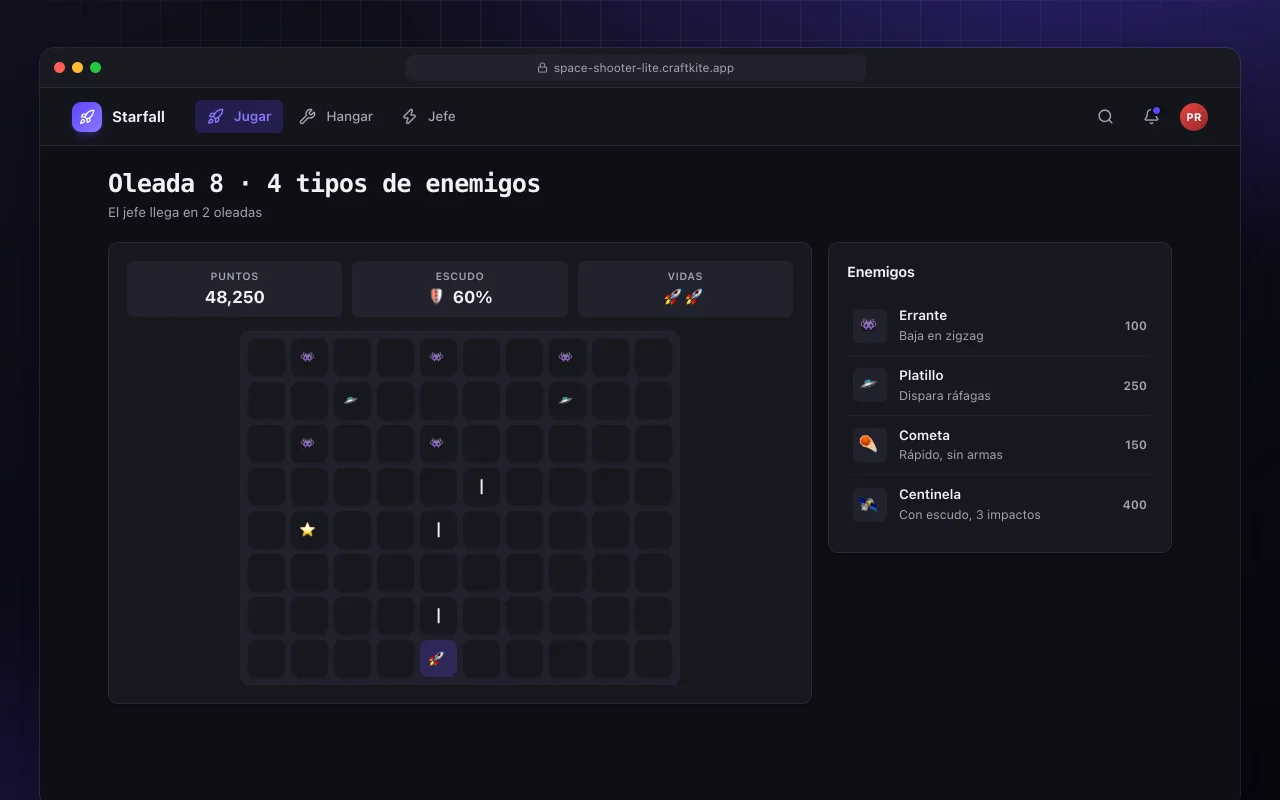Screen dimensions: 1280x800
Task: Click the 250 point value for Platillo
Action: tap(1135, 386)
